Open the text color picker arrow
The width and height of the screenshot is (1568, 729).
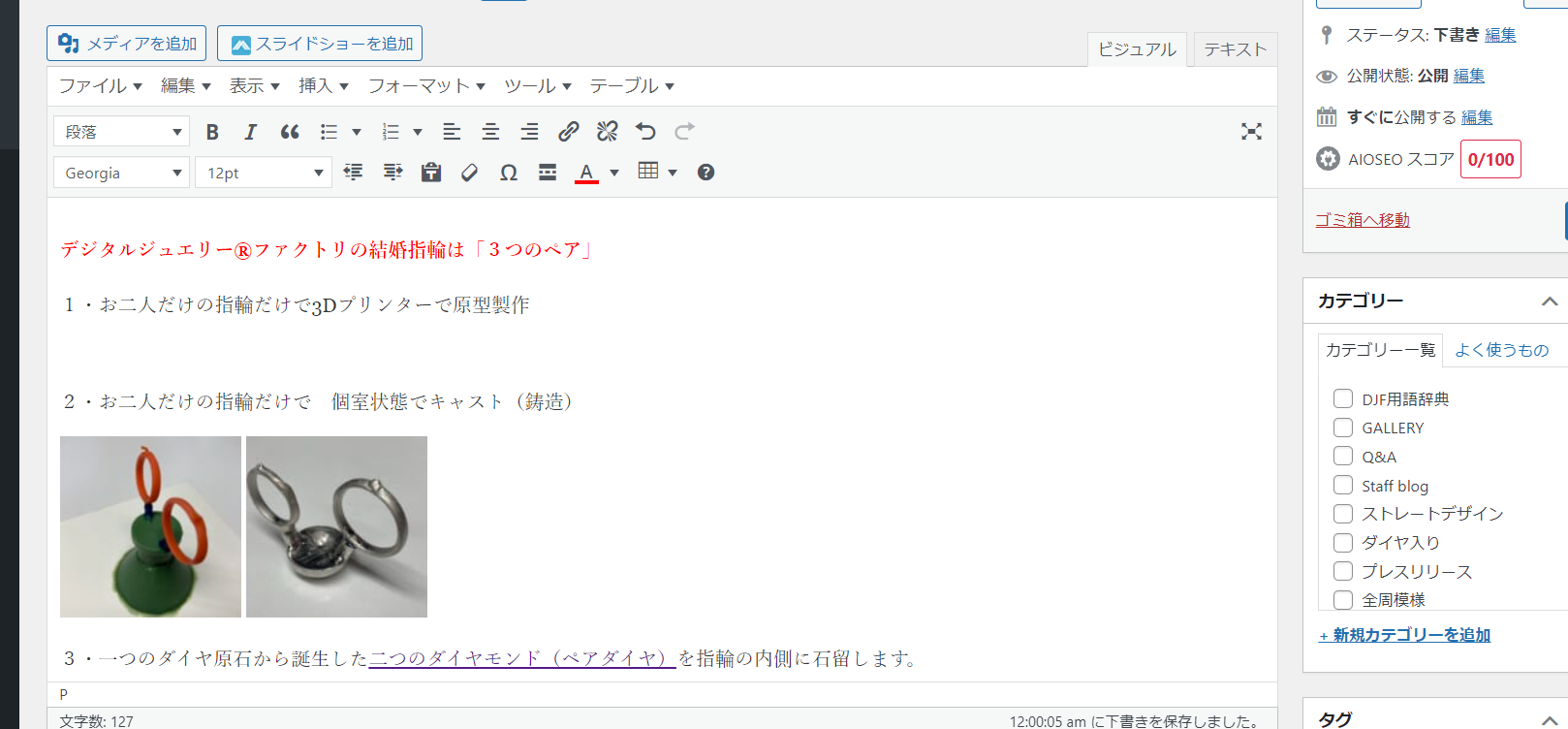[x=613, y=173]
